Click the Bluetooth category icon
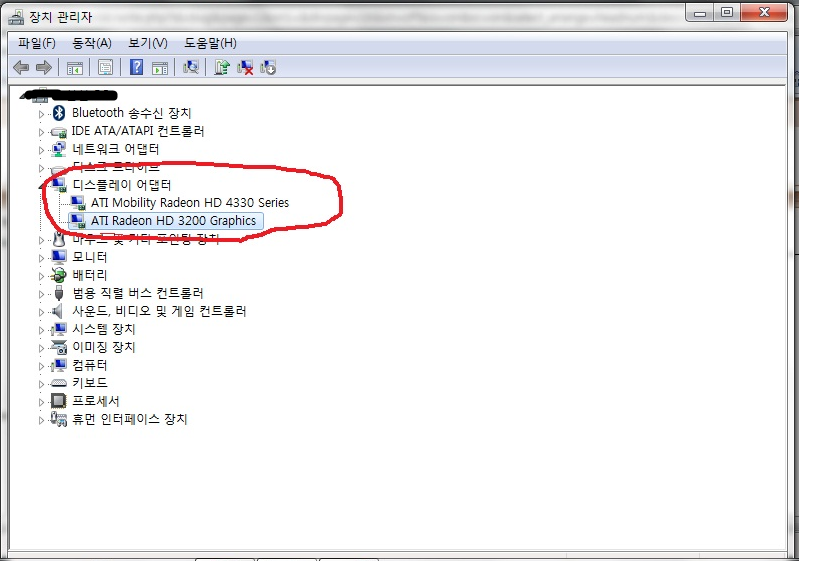The height and width of the screenshot is (561, 819). (x=59, y=113)
